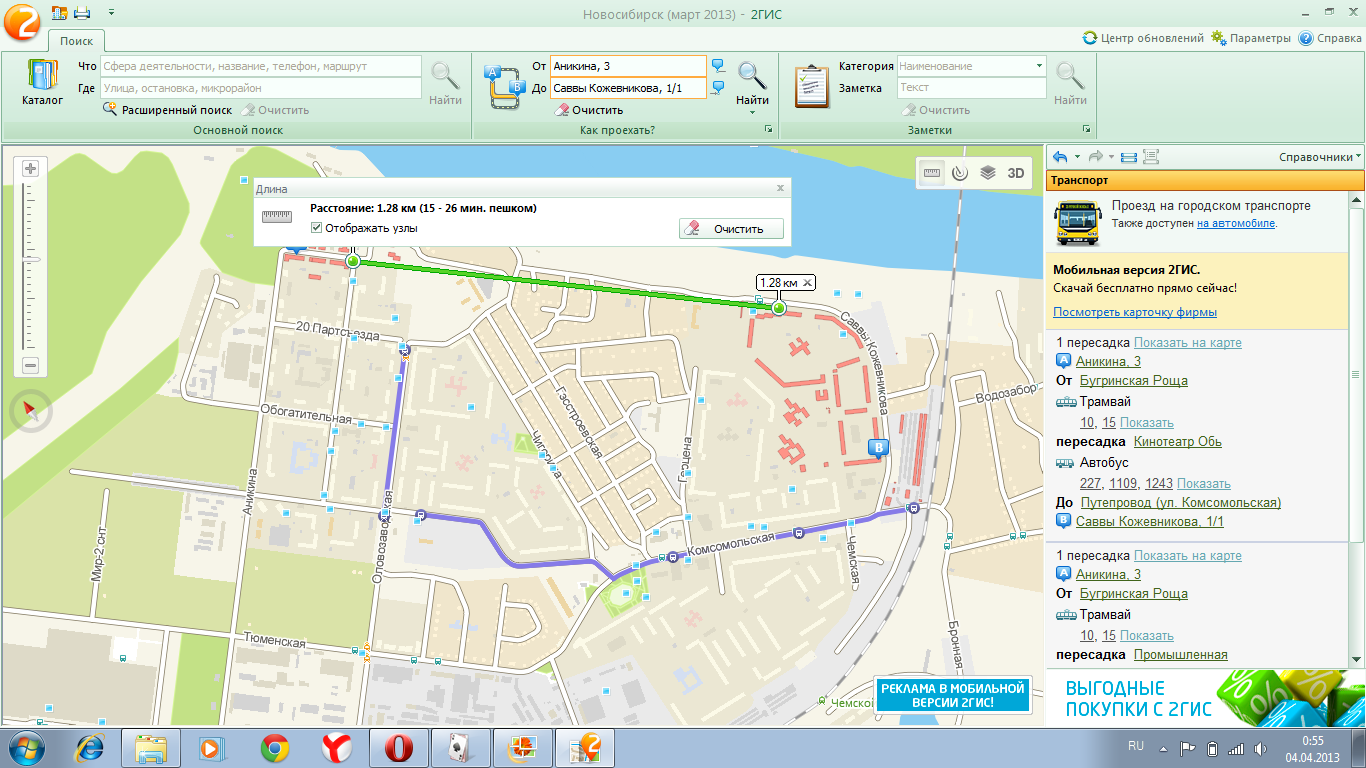
Task: Switch to the Поиск ribbon tab
Action: (x=76, y=41)
